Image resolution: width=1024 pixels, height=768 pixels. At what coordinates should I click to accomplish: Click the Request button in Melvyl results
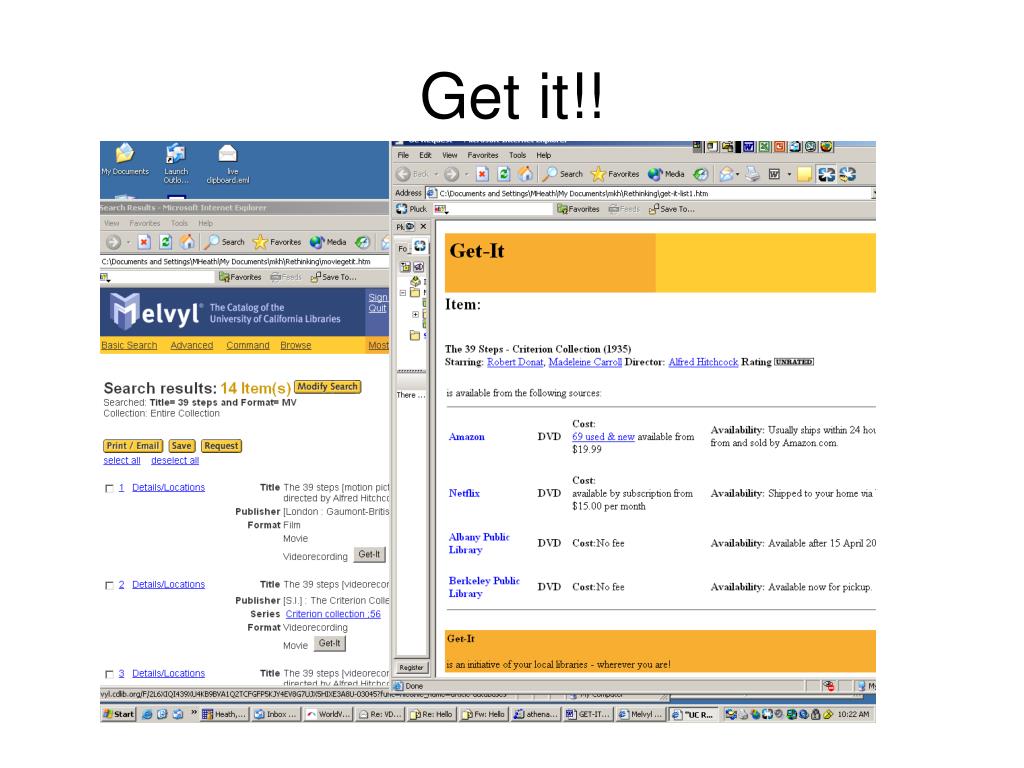click(x=221, y=446)
